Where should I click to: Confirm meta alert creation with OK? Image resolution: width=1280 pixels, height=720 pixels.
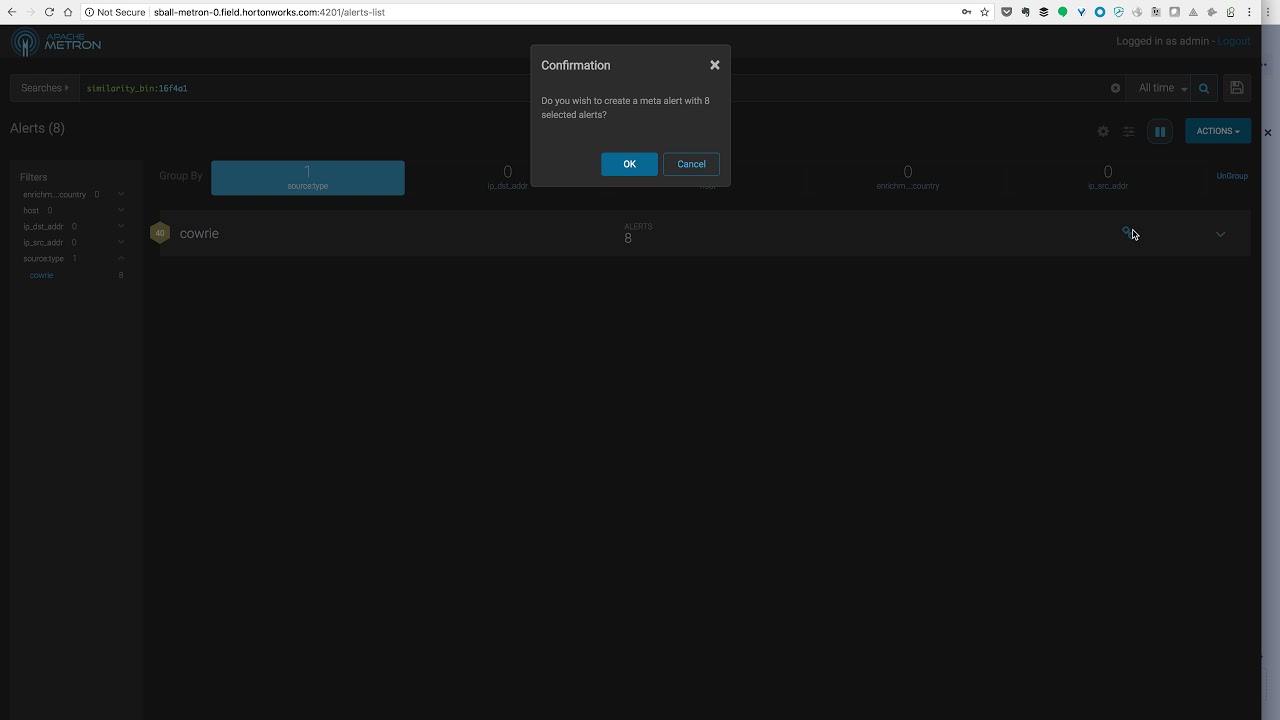629,164
